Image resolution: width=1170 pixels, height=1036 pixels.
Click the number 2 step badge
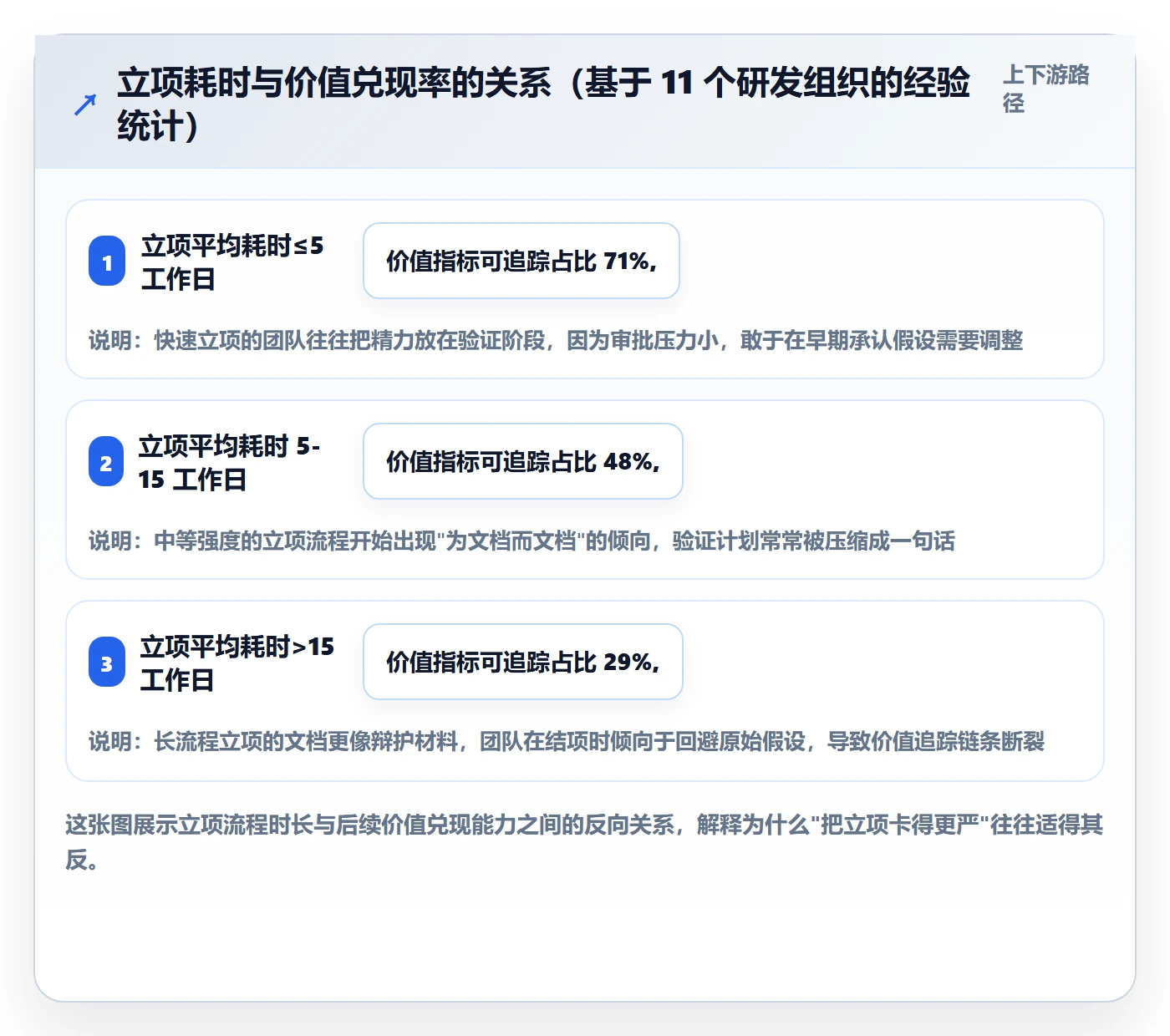106,462
